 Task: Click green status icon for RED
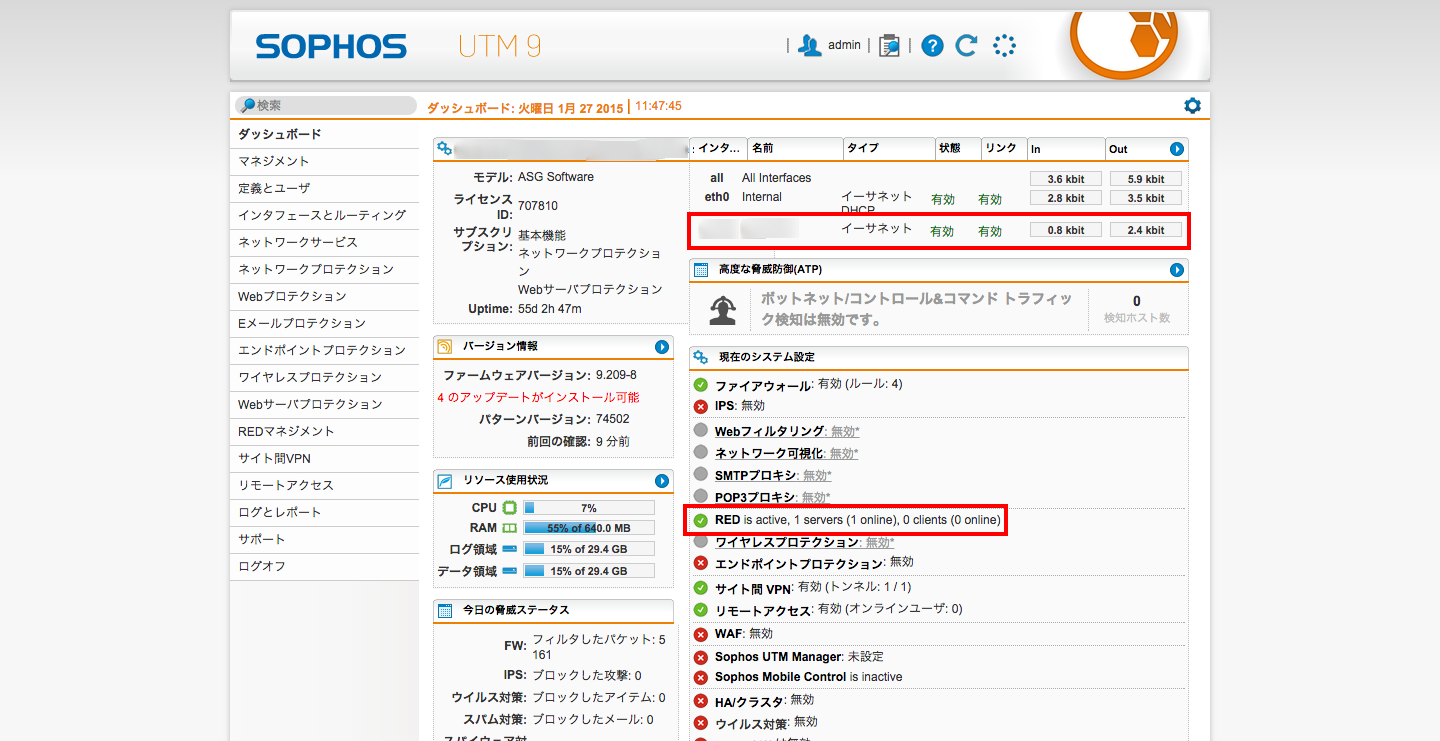coord(701,520)
